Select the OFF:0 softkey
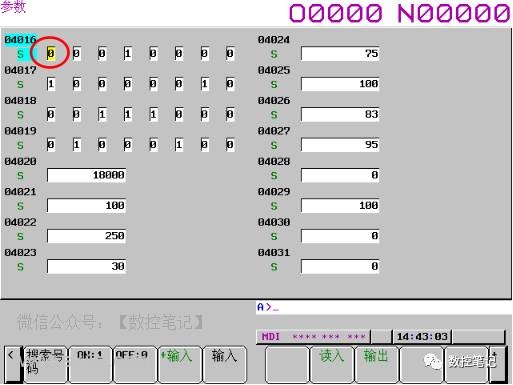 135,364
